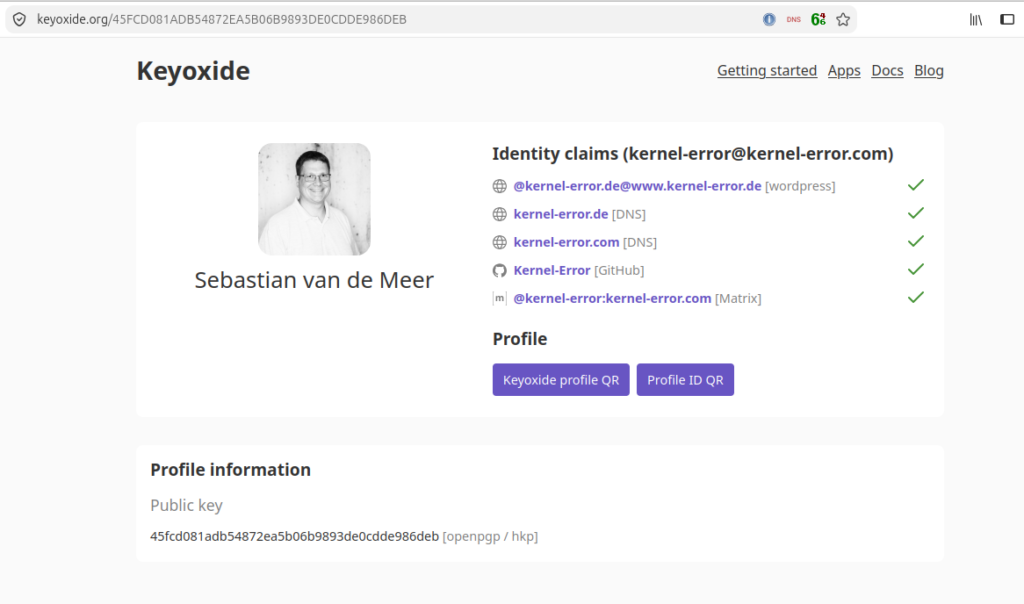
Task: Click the Matrix logo icon
Action: pos(500,298)
